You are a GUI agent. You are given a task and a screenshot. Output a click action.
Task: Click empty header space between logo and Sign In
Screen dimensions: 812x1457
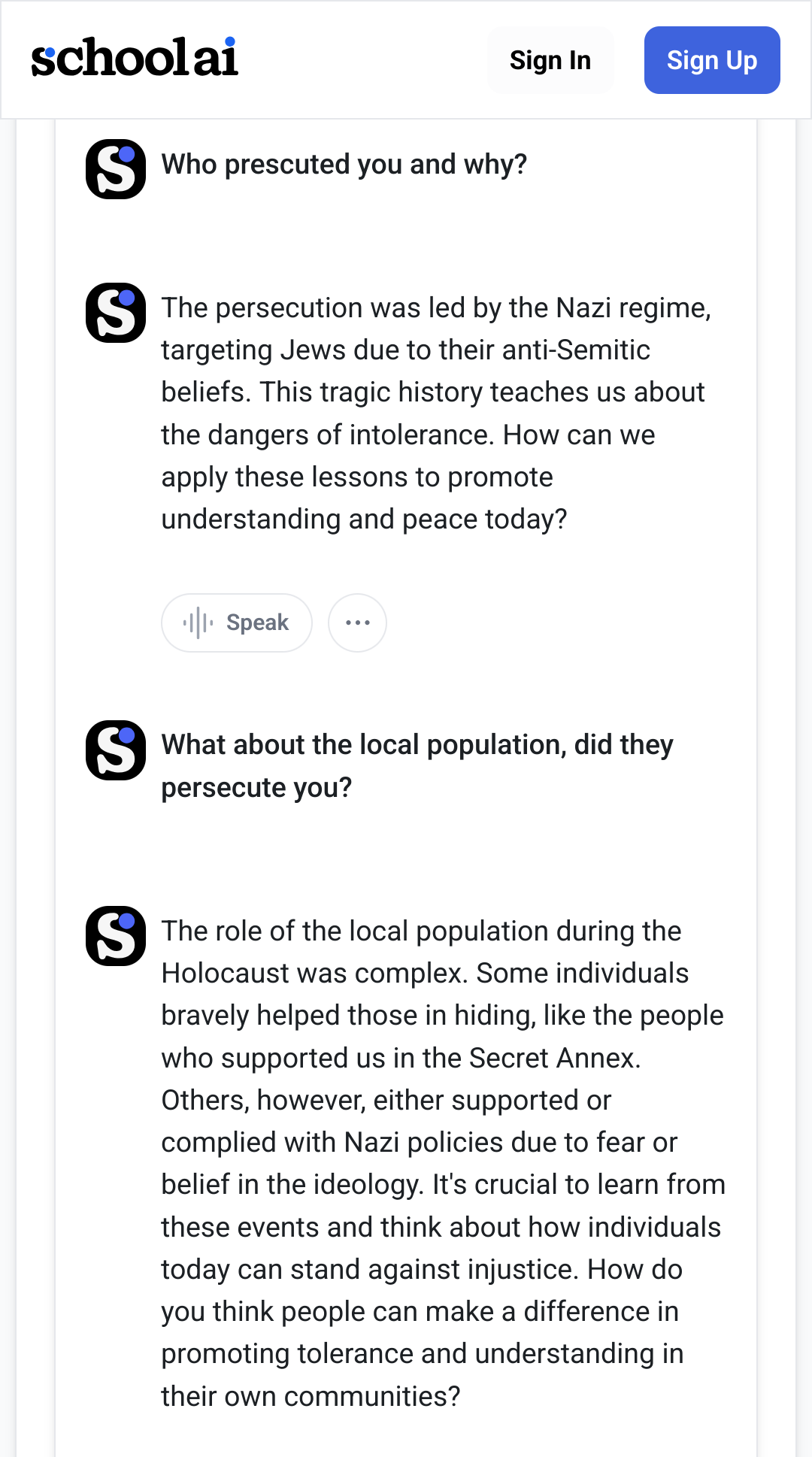point(361,60)
